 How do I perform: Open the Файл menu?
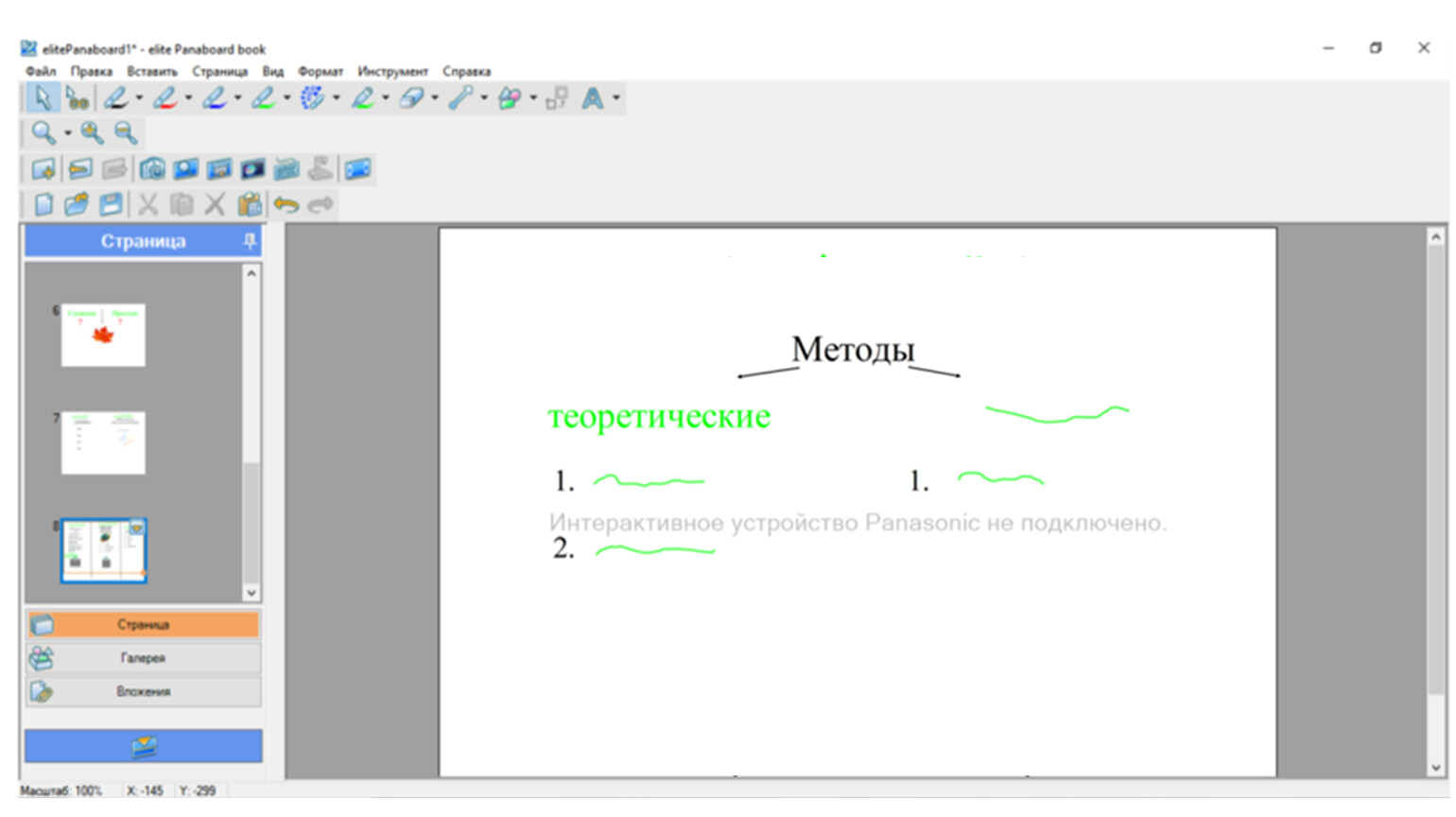pos(41,72)
